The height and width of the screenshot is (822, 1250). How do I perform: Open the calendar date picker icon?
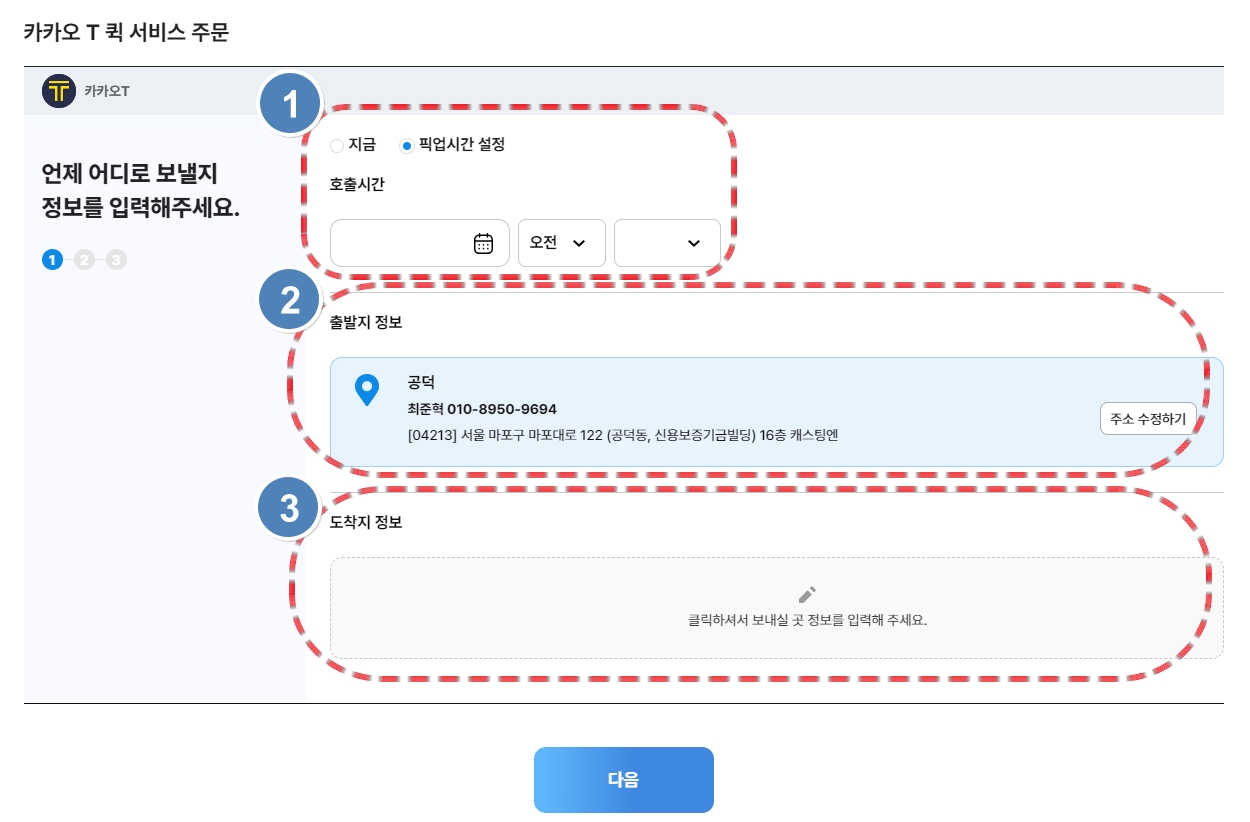click(x=483, y=243)
